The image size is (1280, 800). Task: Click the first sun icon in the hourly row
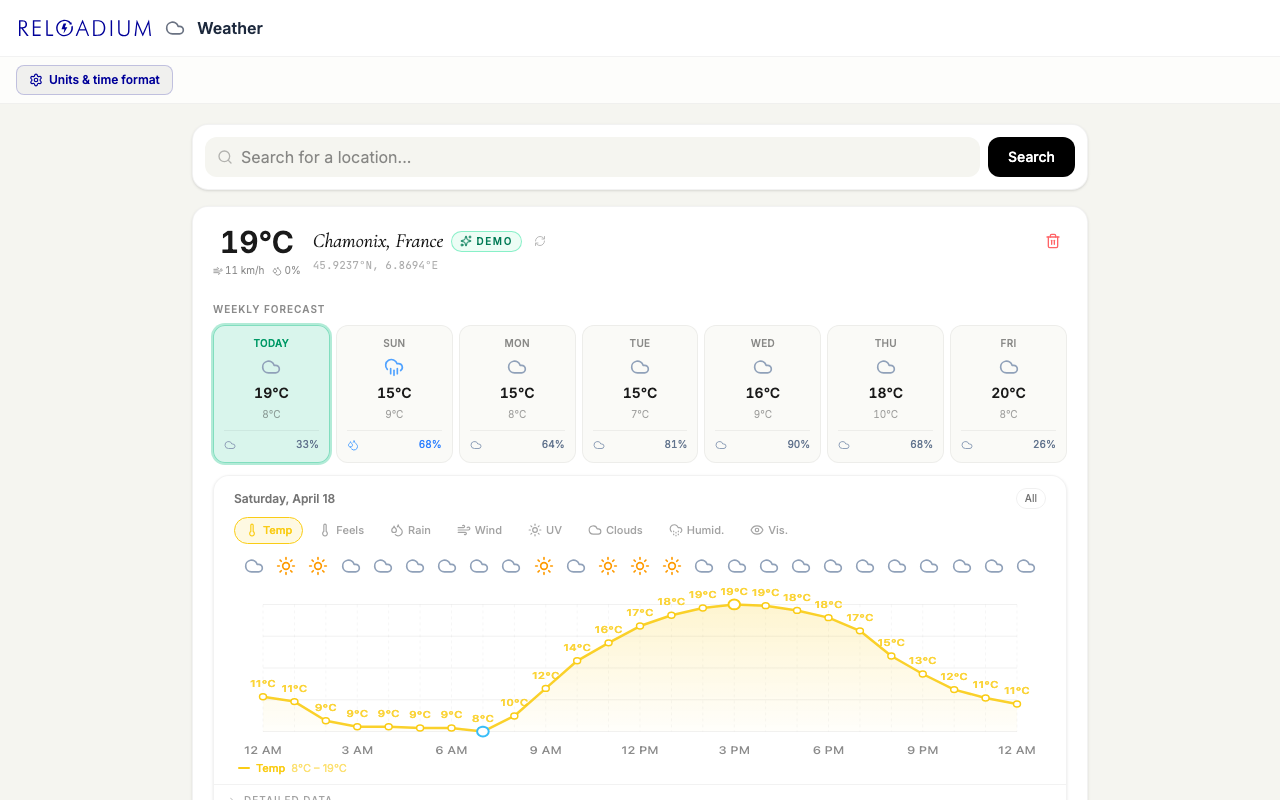point(286,566)
